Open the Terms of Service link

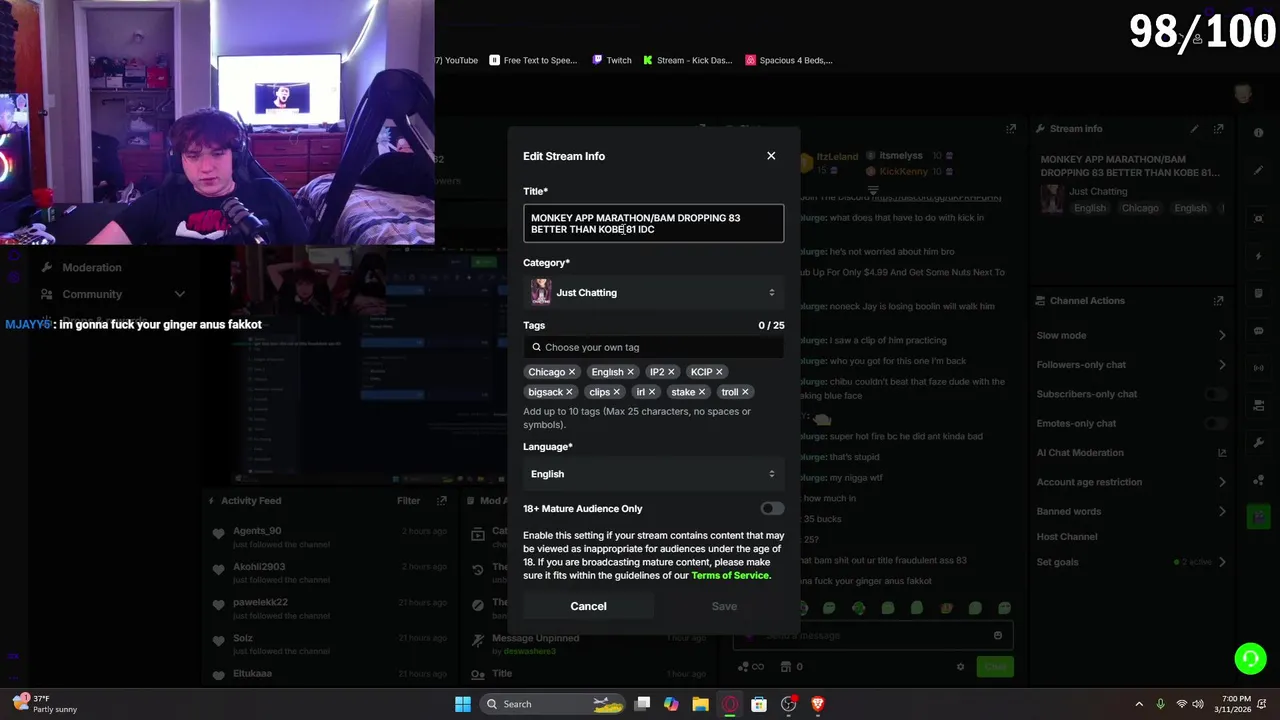coord(730,576)
